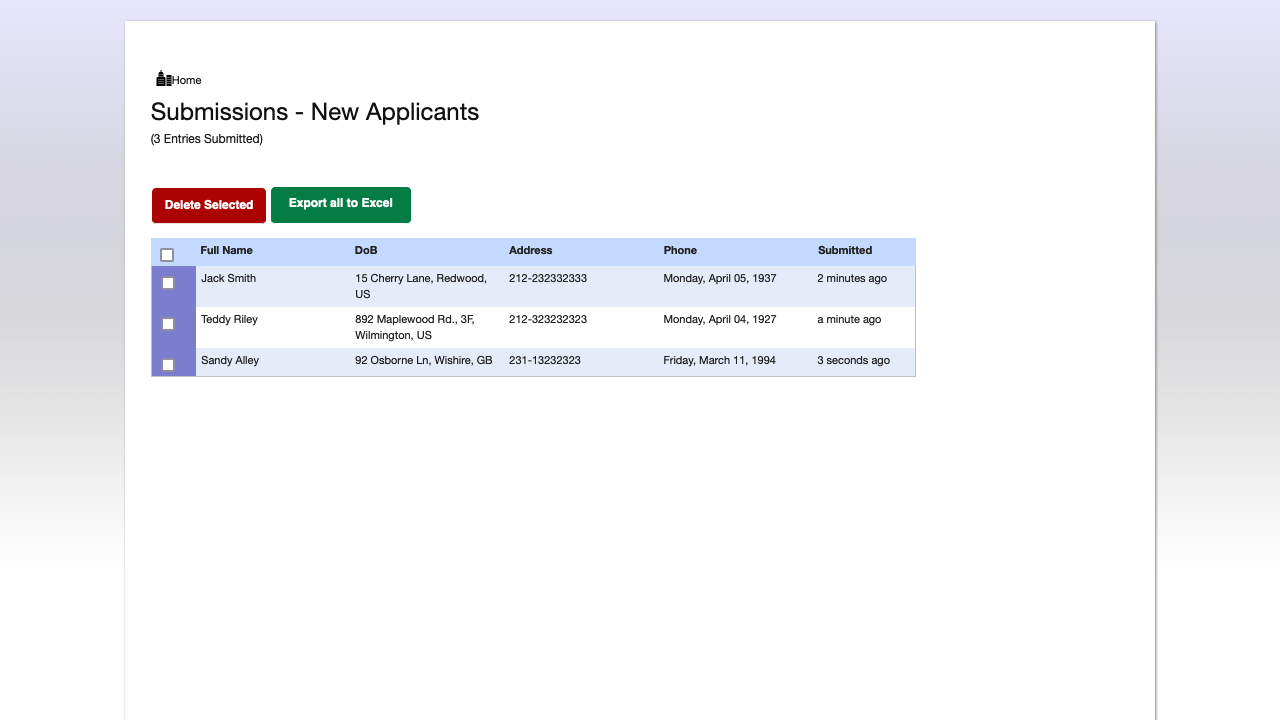Click the Address column header
1280x720 pixels.
[531, 251]
